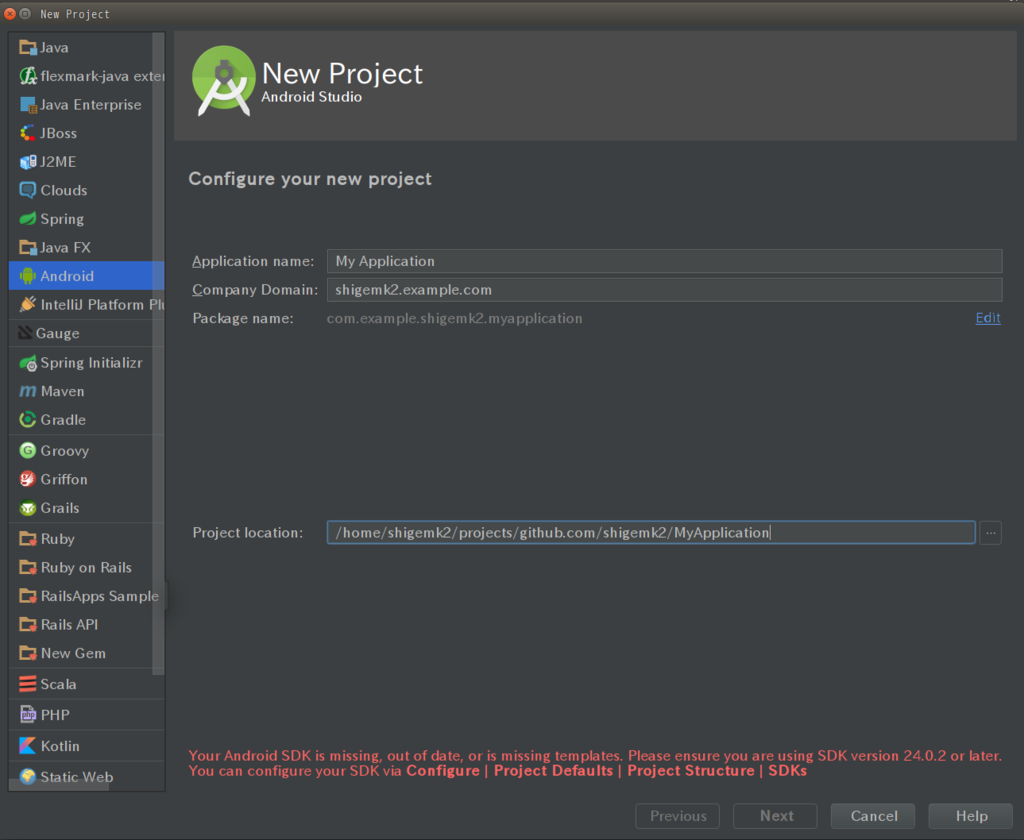This screenshot has height=840, width=1024.
Task: Click the Application name label
Action: pos(253,261)
